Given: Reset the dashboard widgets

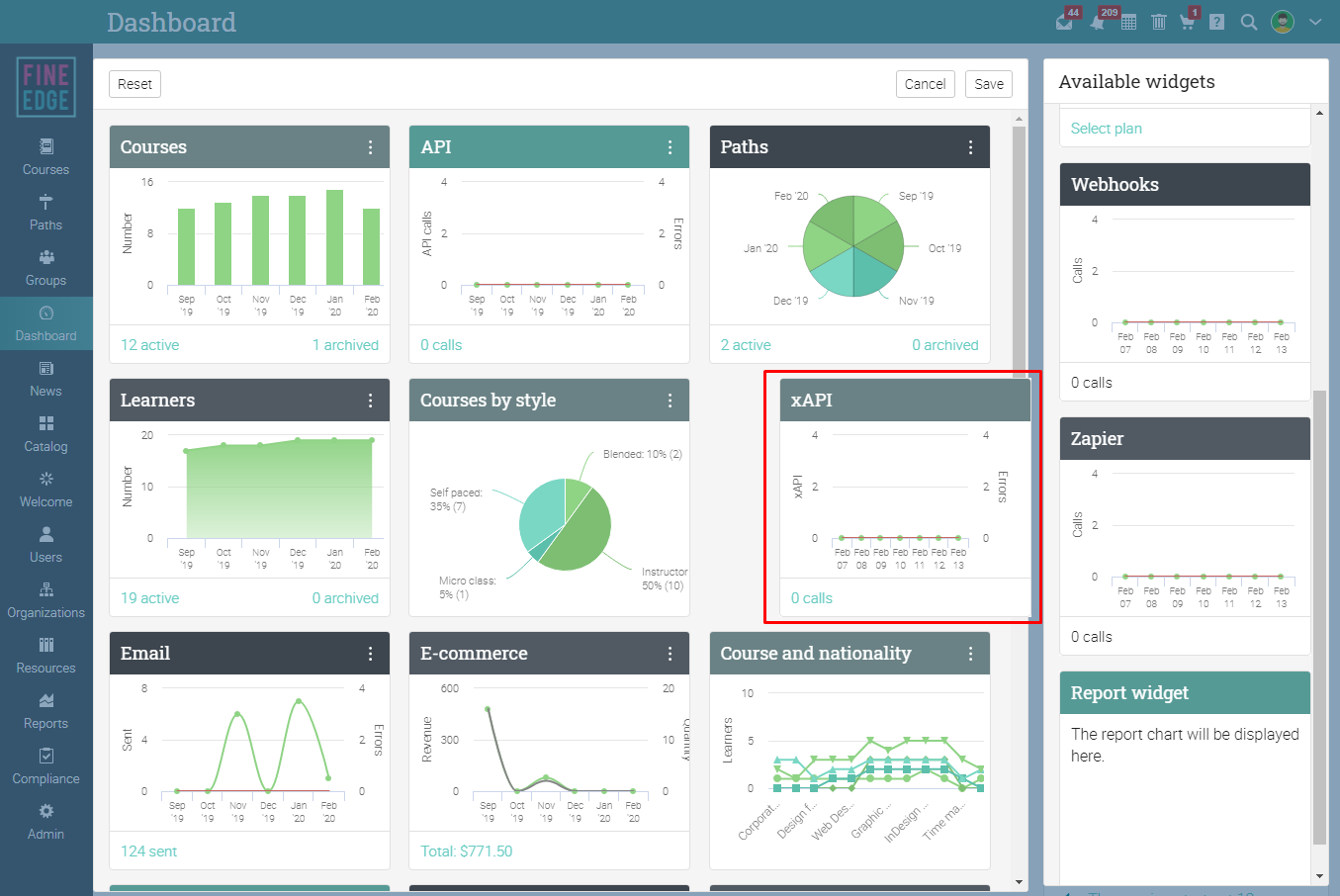Looking at the screenshot, I should (x=134, y=84).
